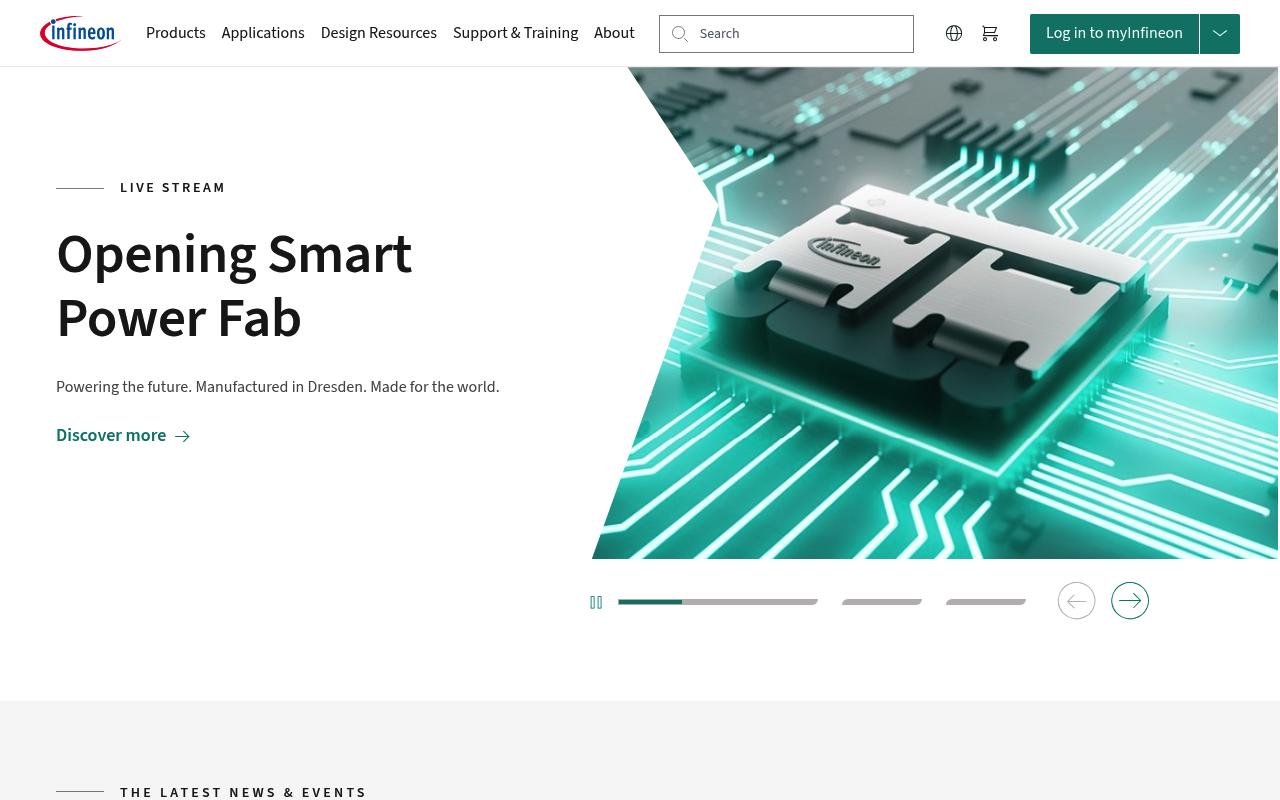Jump to the third carousel slide indicator
1280x800 pixels.
coord(986,602)
